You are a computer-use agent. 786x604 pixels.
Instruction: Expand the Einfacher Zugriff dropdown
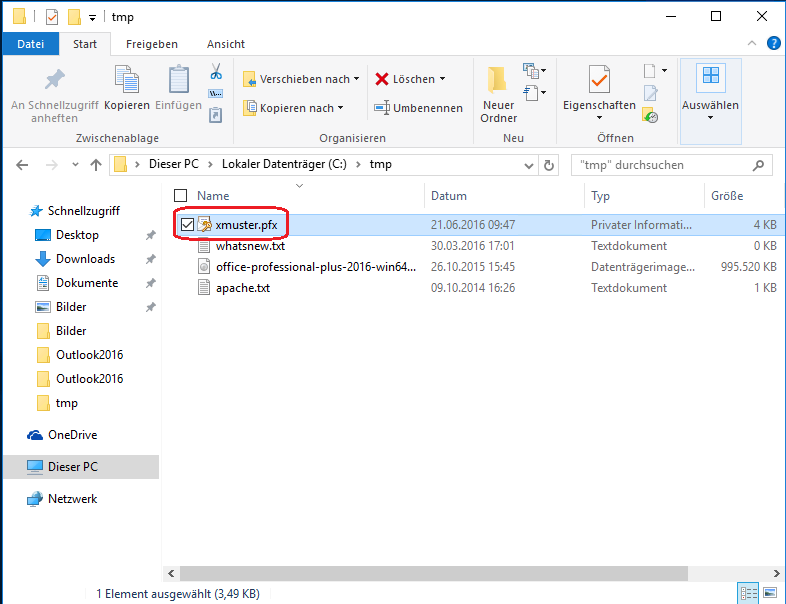544,93
